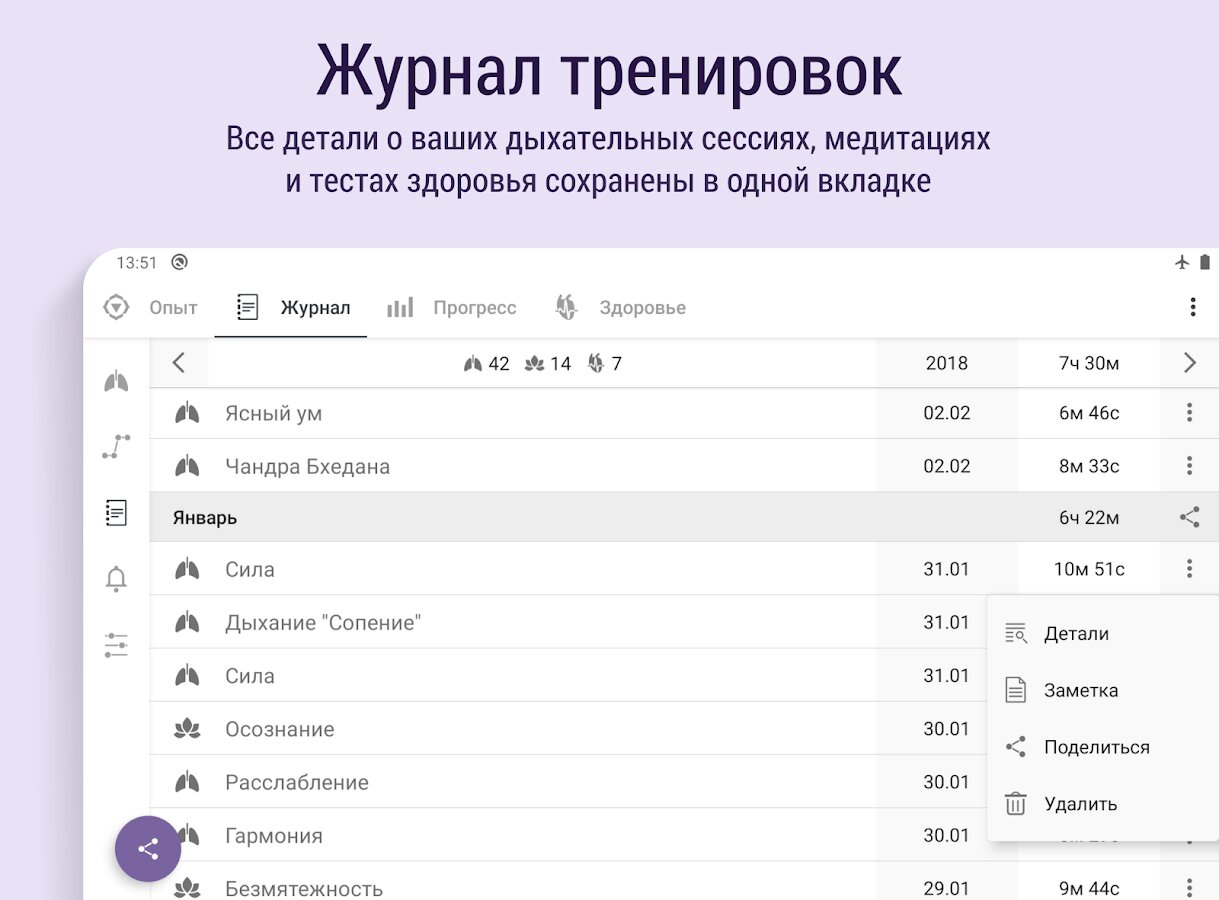1219x900 pixels.
Task: Click the 8м 33с duration cell
Action: click(x=1089, y=466)
